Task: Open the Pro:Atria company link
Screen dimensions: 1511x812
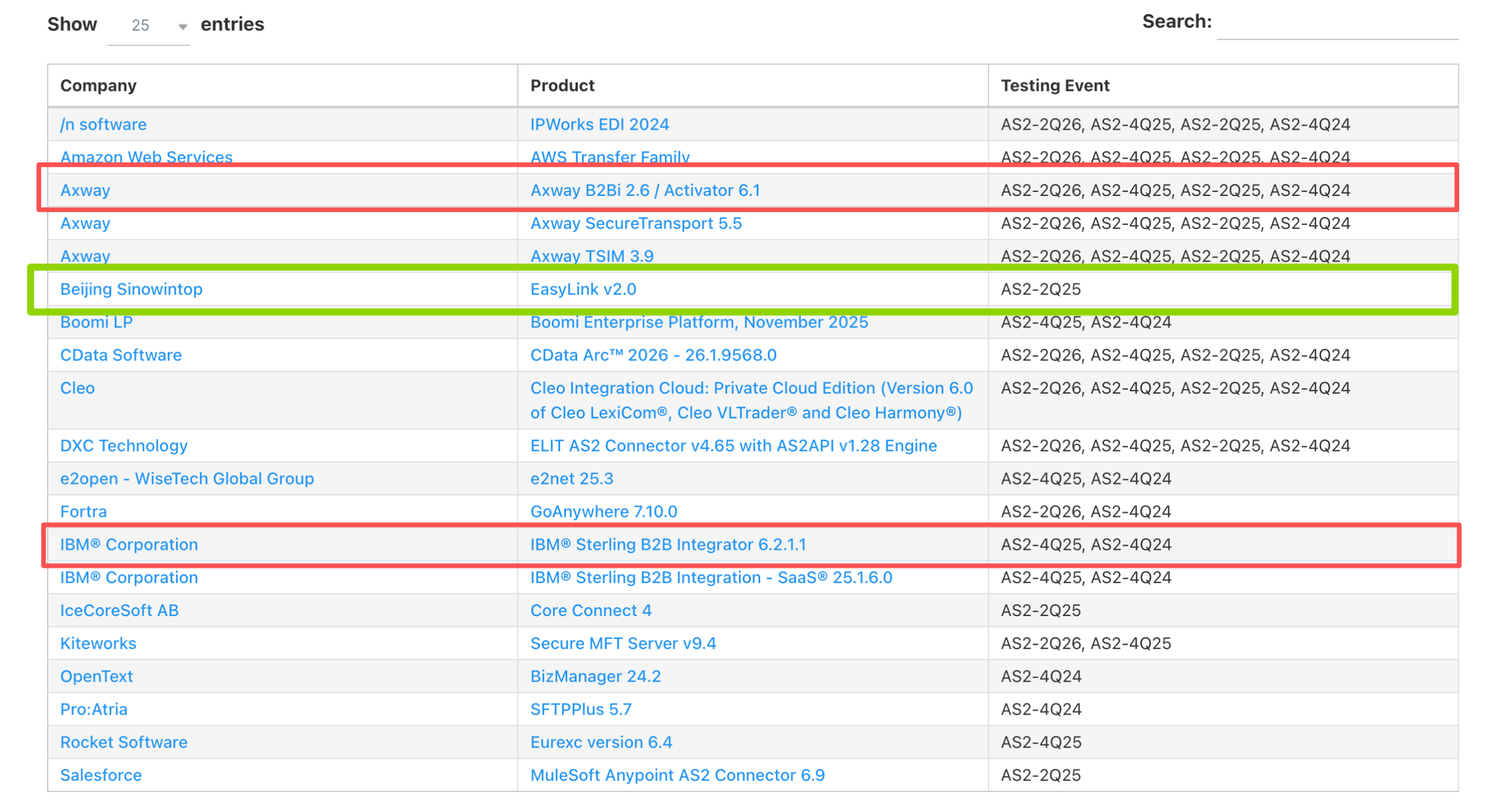Action: point(94,711)
